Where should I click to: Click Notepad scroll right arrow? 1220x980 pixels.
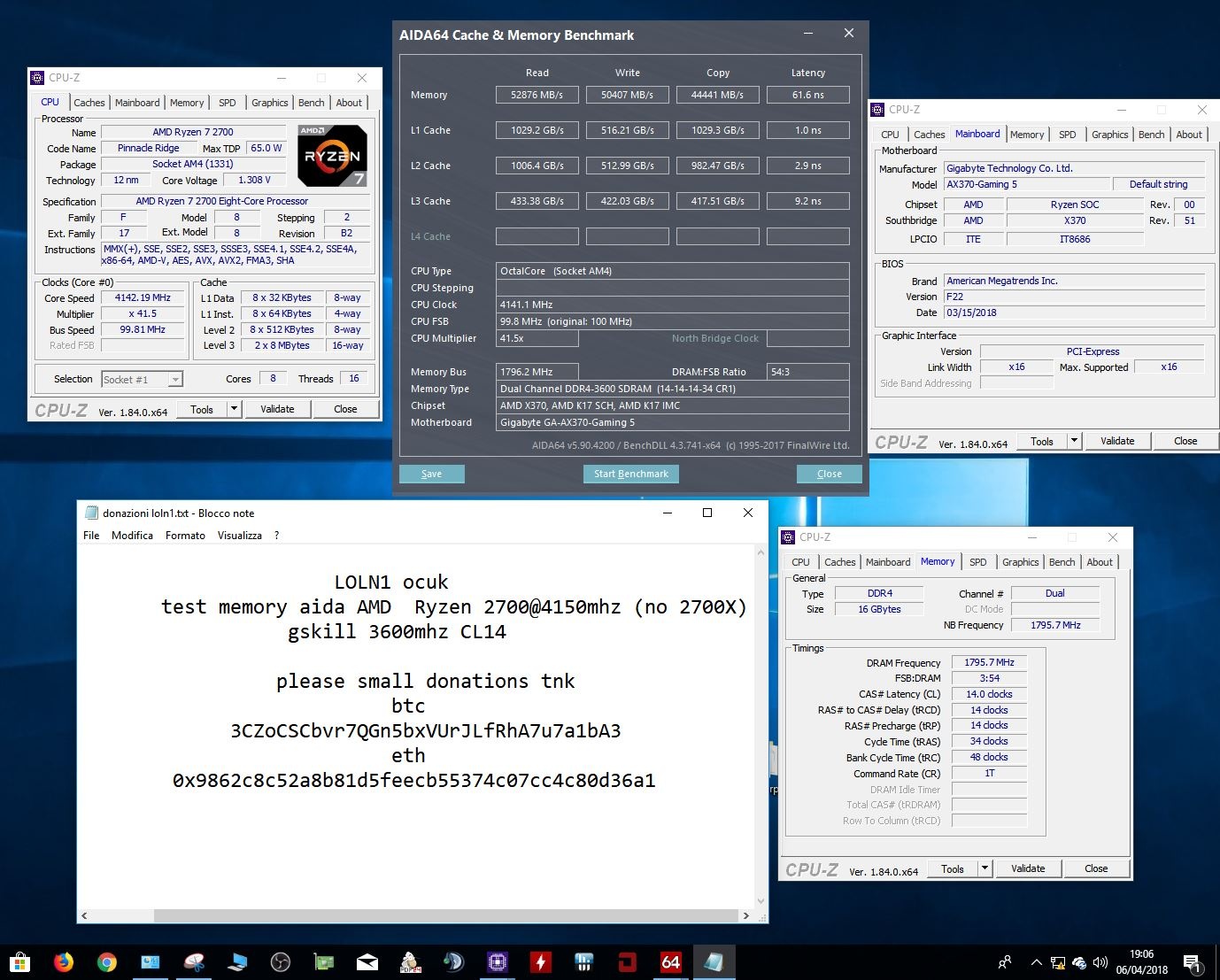tap(746, 916)
